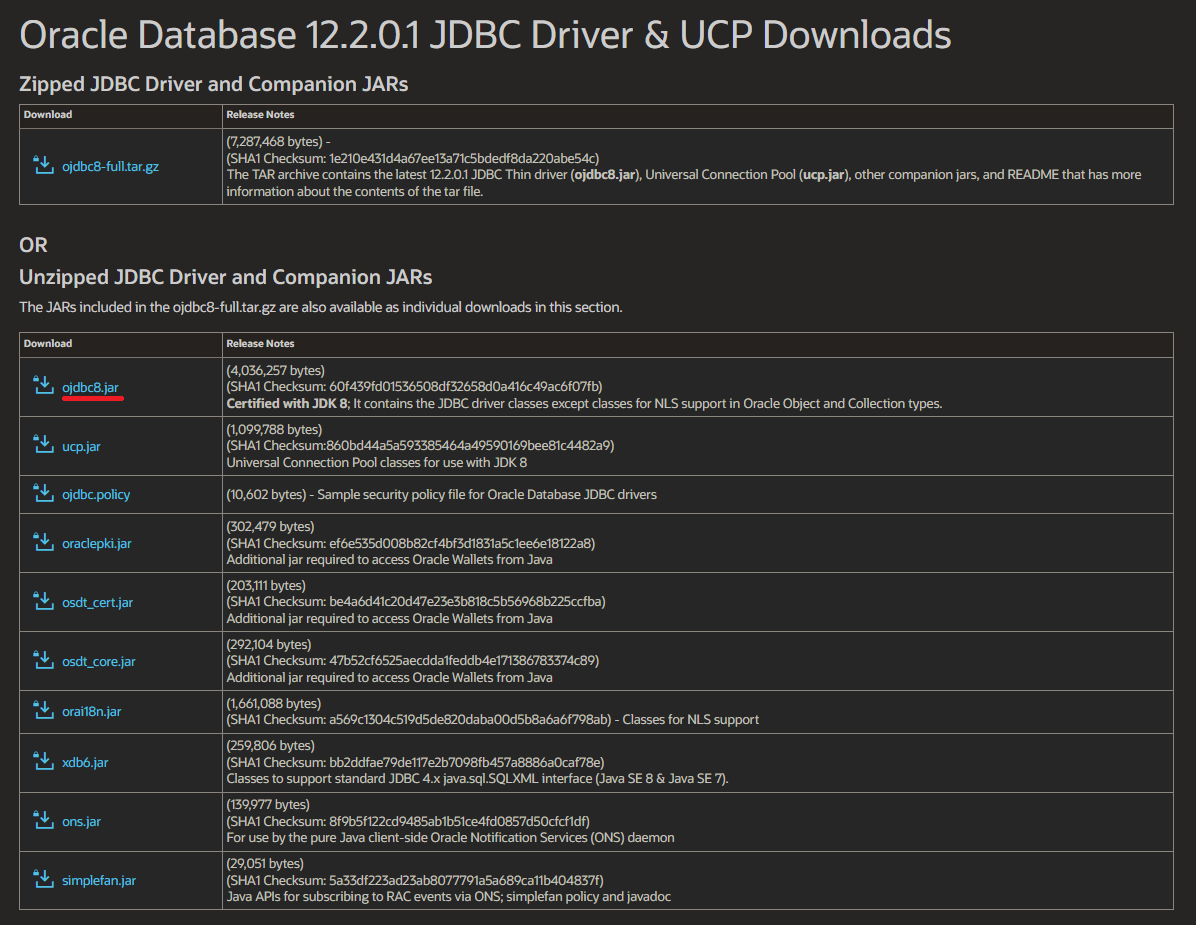Download the ojdbc8.jar link
1196x925 pixels.
(90, 387)
